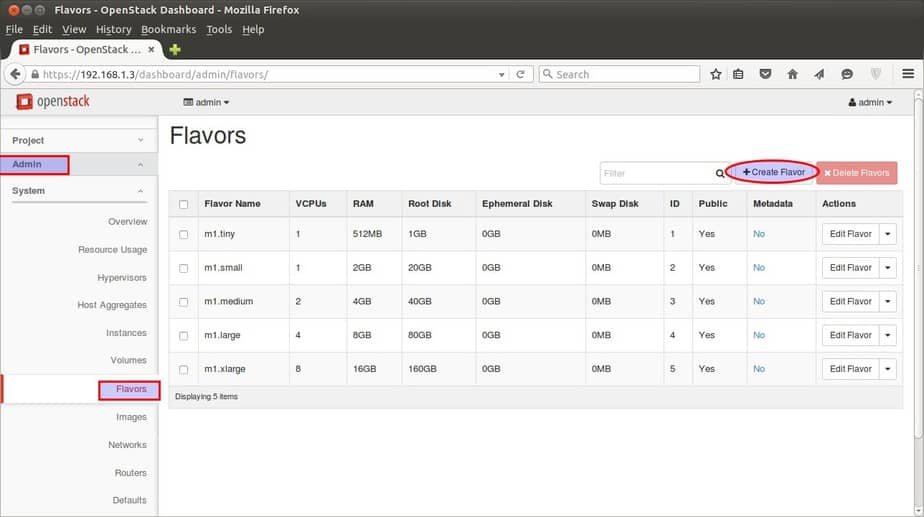Viewport: 924px width, 517px height.
Task: Open the History menu
Action: click(114, 29)
